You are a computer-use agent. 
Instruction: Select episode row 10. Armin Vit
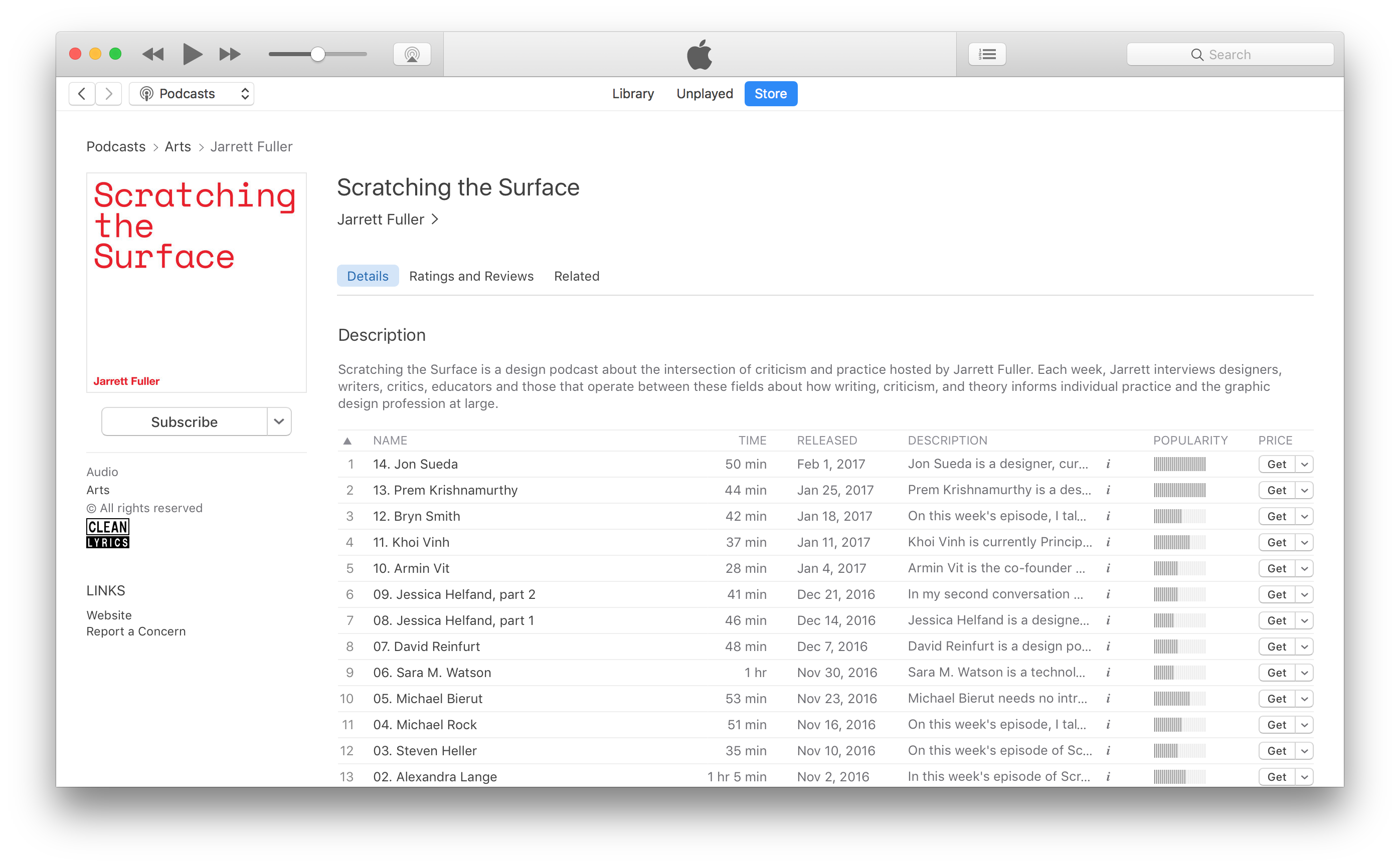click(825, 568)
